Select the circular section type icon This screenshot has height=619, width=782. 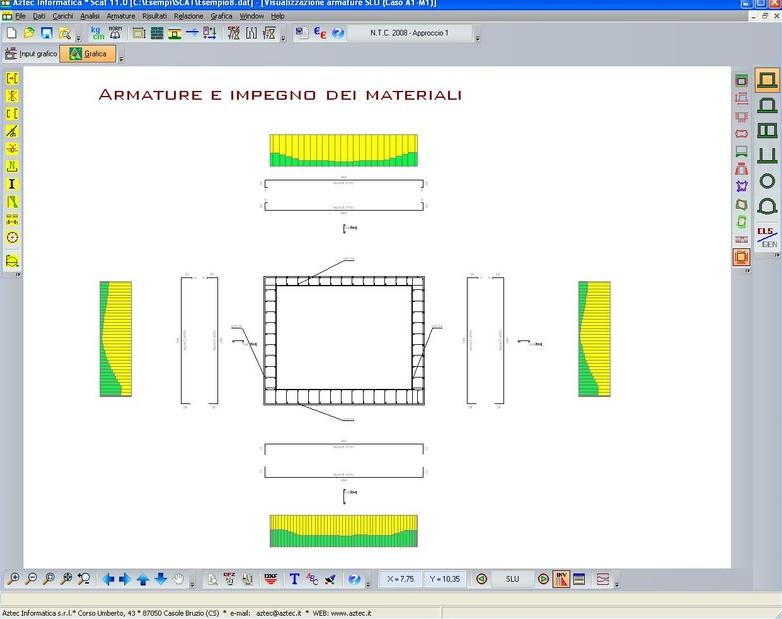tap(768, 180)
